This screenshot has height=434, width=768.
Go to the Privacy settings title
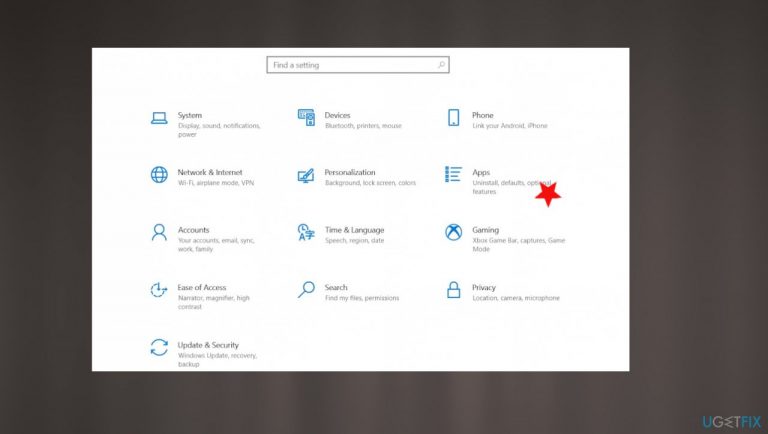pyautogui.click(x=484, y=288)
